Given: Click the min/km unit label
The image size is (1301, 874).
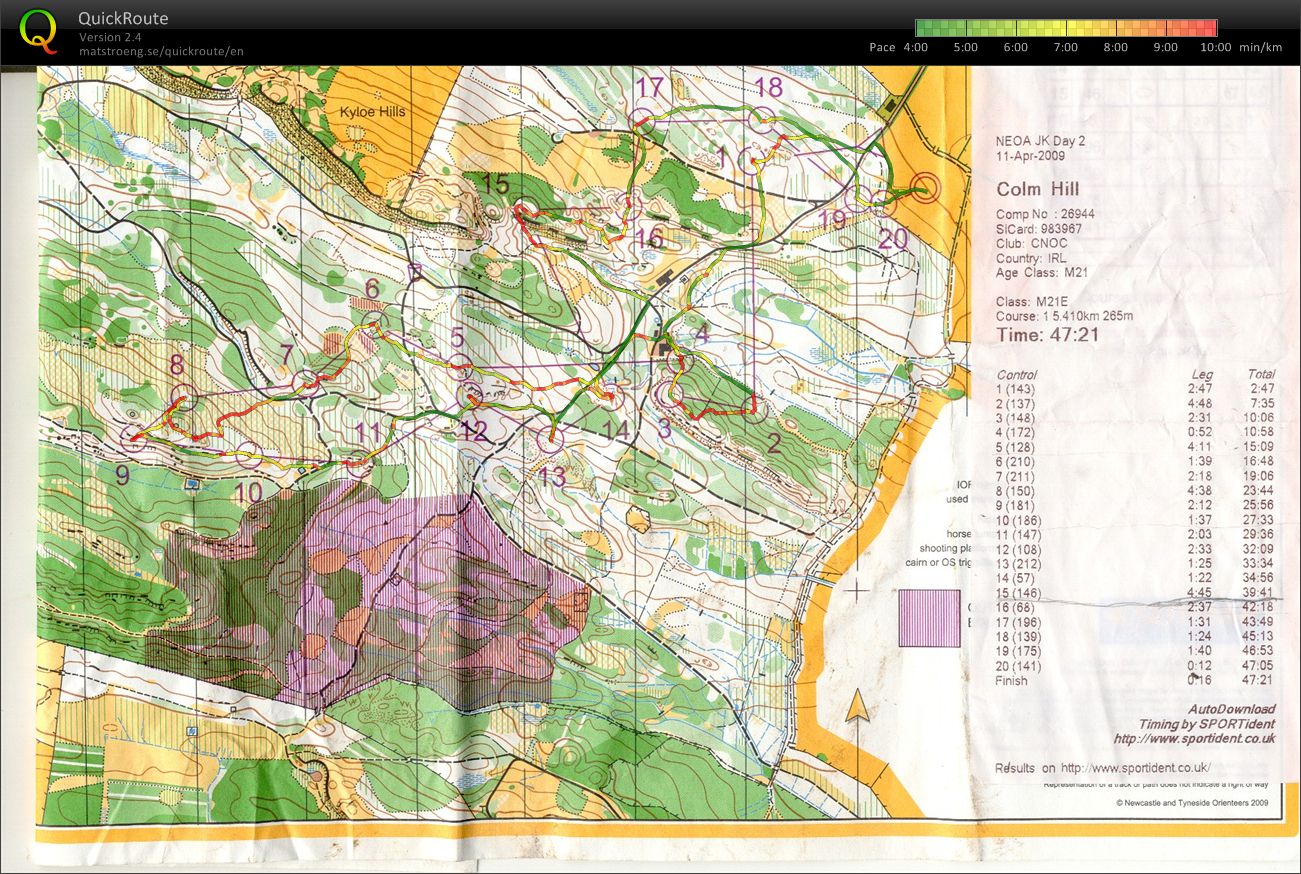Looking at the screenshot, I should click(1260, 47).
